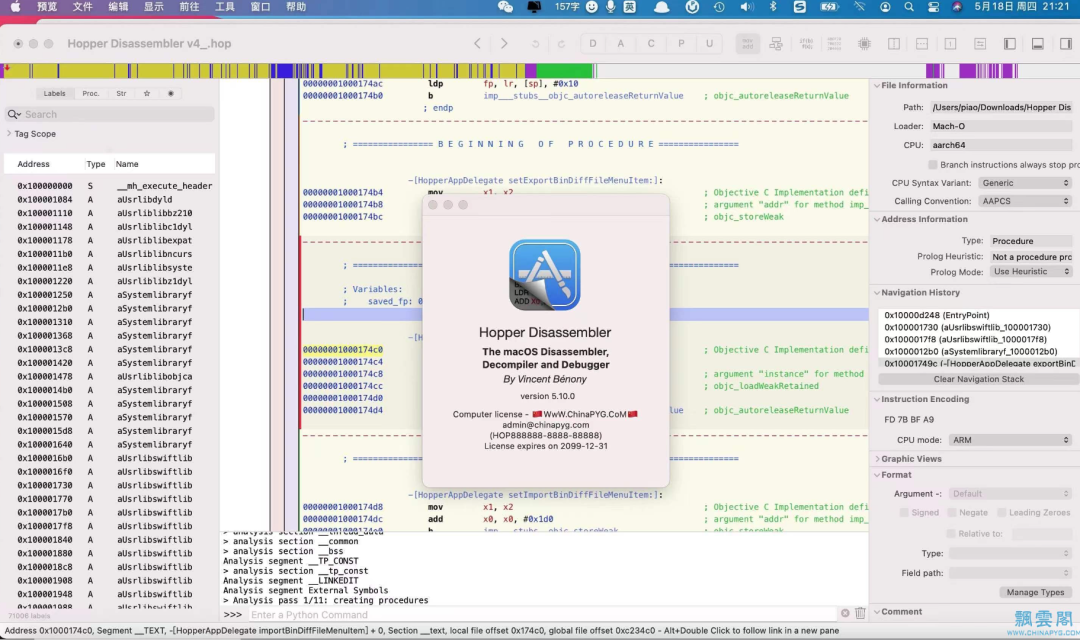Collapse the File Information section
This screenshot has height=643, width=1080.
[x=877, y=85]
